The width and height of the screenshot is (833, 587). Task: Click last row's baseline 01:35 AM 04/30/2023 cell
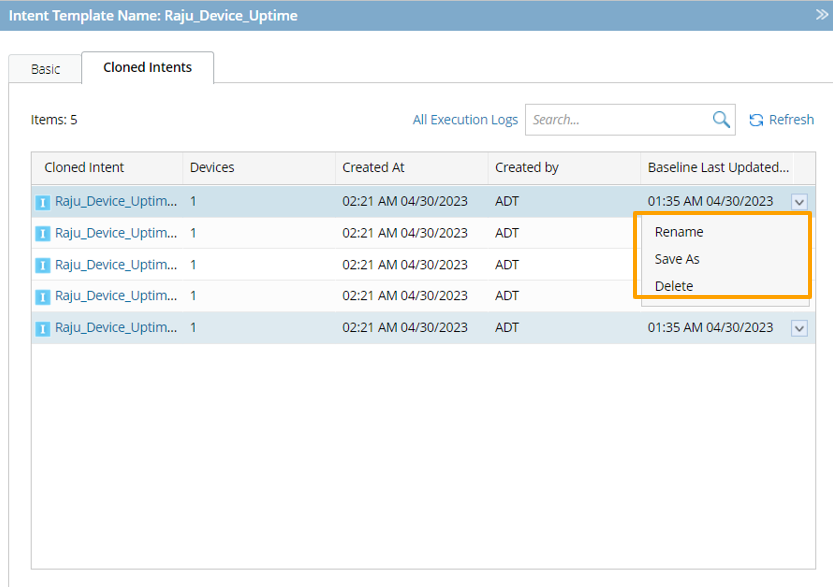click(x=710, y=327)
